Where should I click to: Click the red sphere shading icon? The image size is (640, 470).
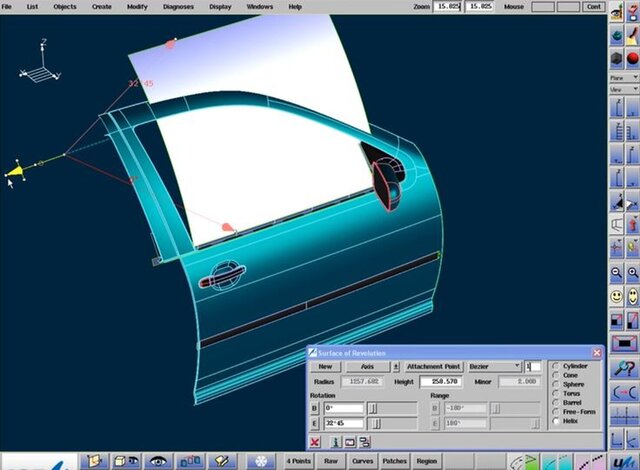(x=633, y=58)
